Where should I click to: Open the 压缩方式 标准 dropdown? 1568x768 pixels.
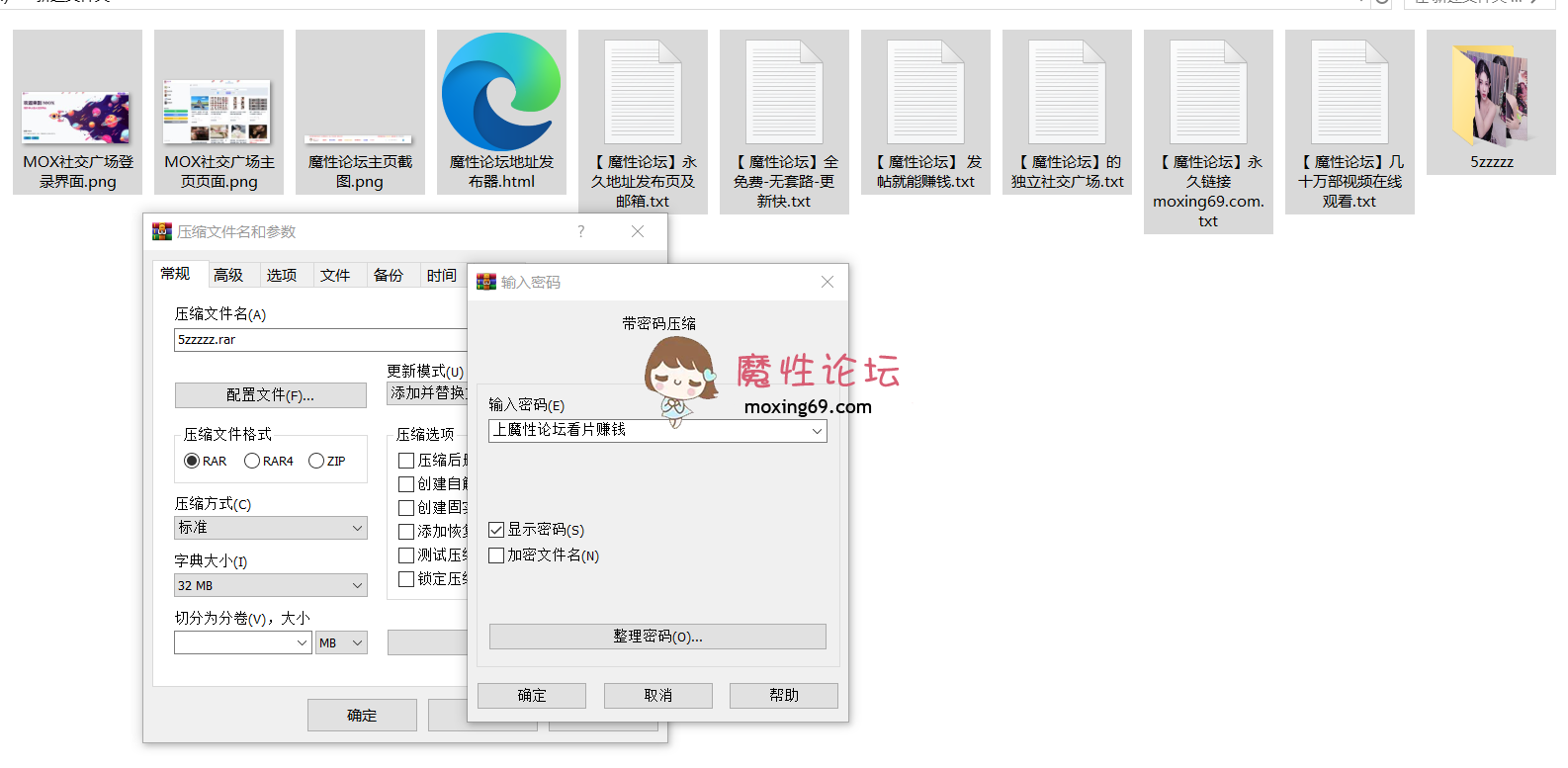coord(271,528)
